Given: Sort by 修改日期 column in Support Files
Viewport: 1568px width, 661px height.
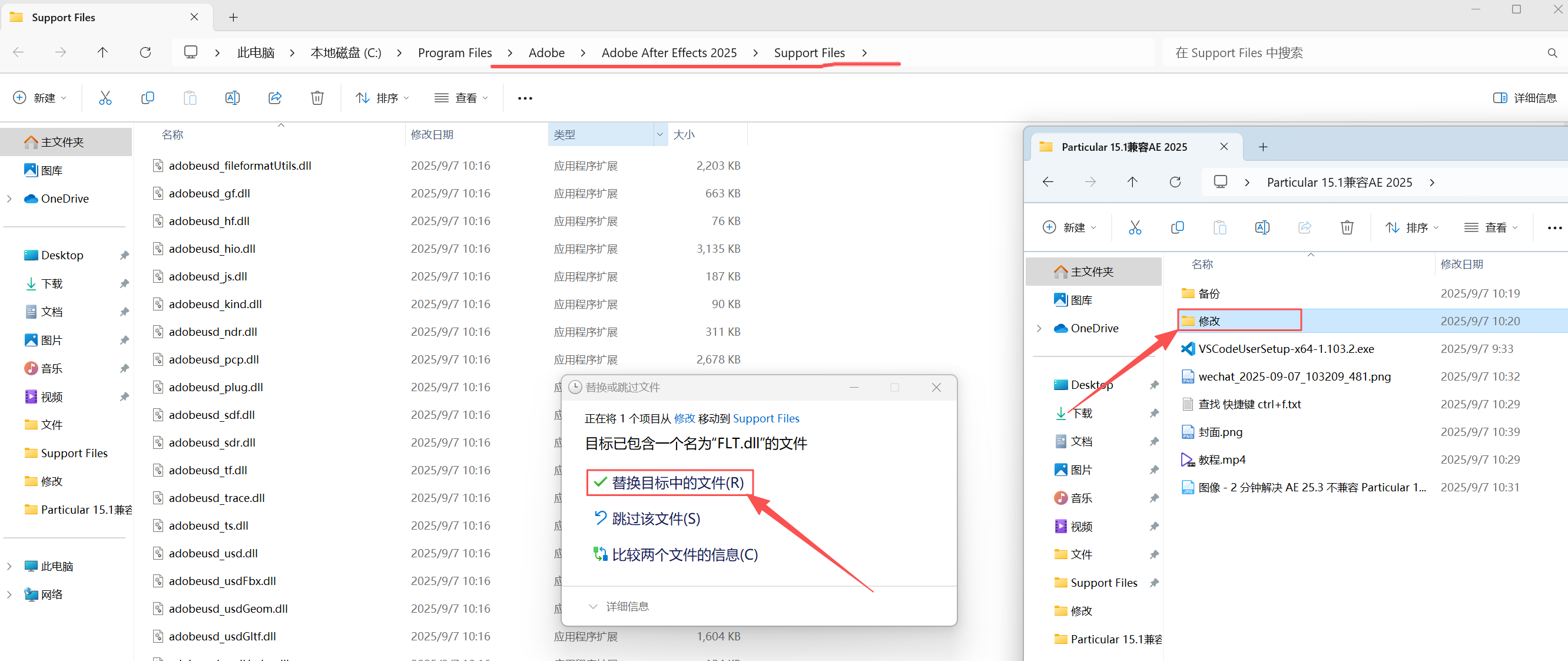Looking at the screenshot, I should pyautogui.click(x=432, y=135).
